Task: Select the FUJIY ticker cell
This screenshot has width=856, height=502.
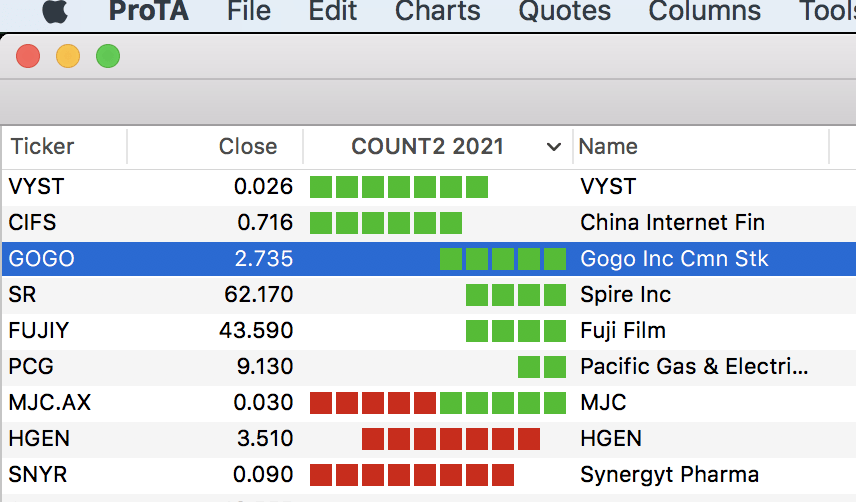Action: click(39, 331)
